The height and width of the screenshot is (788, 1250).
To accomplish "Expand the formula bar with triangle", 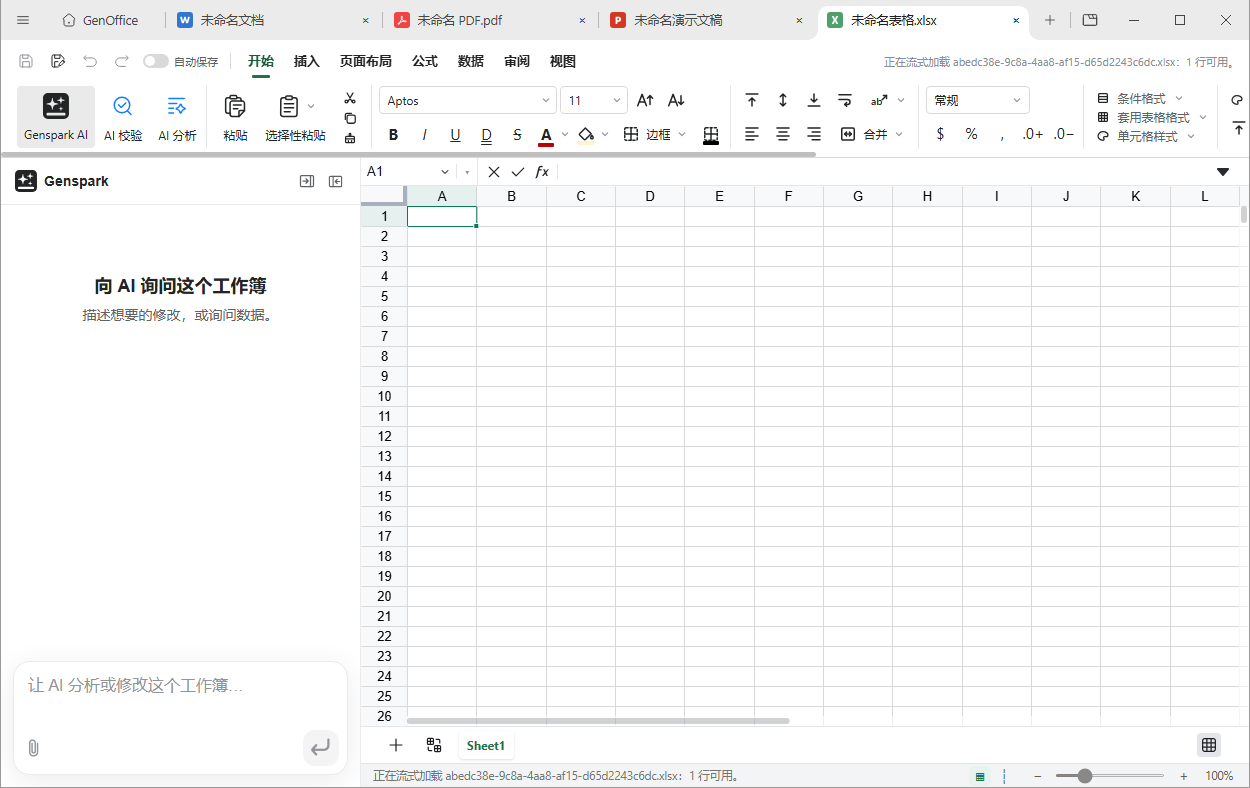I will click(1223, 172).
